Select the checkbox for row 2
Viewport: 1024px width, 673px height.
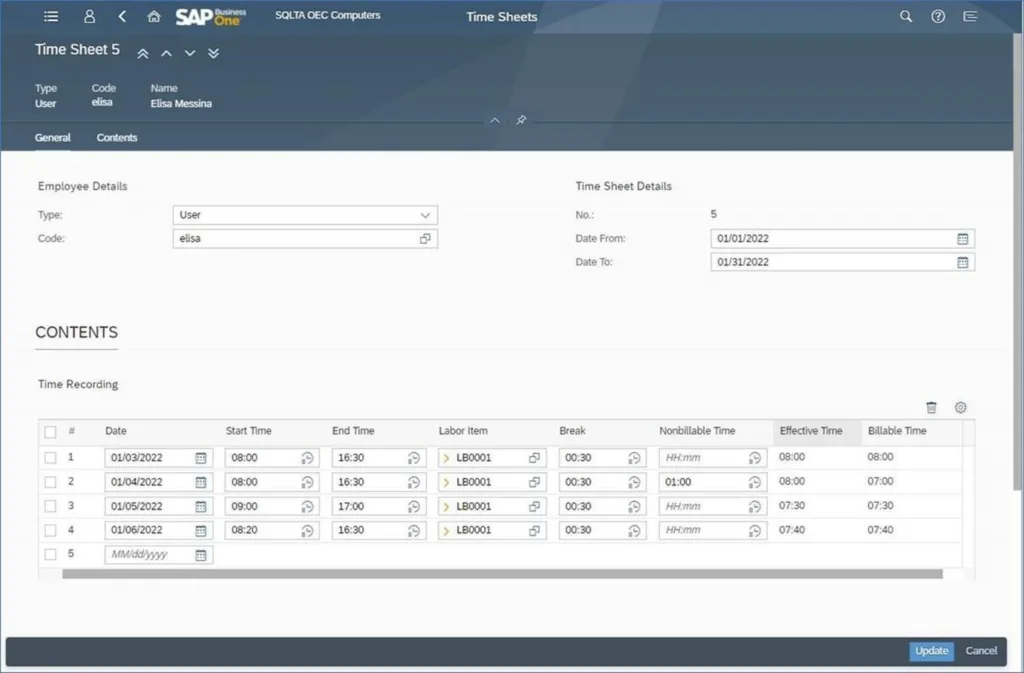click(50, 482)
